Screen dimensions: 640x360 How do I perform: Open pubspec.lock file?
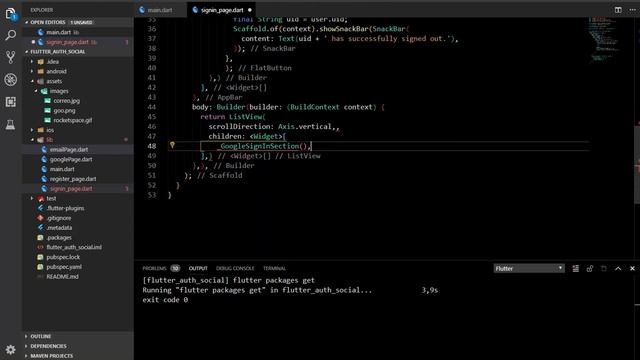[x=78, y=257]
